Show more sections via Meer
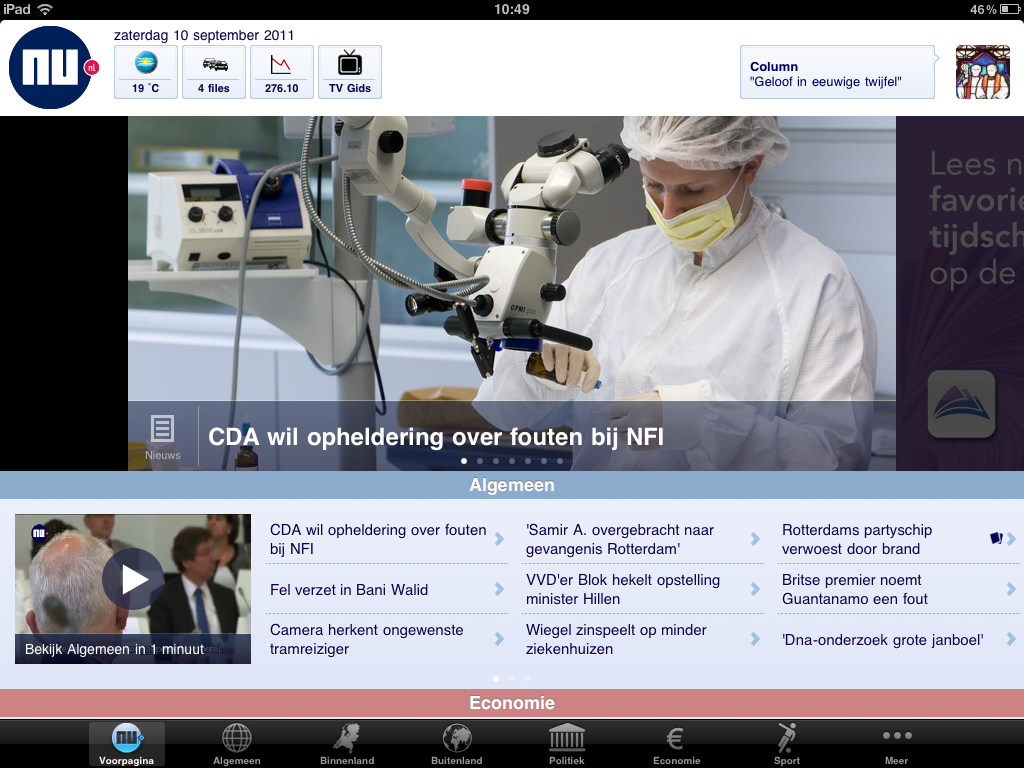The height and width of the screenshot is (768, 1024). (x=897, y=745)
